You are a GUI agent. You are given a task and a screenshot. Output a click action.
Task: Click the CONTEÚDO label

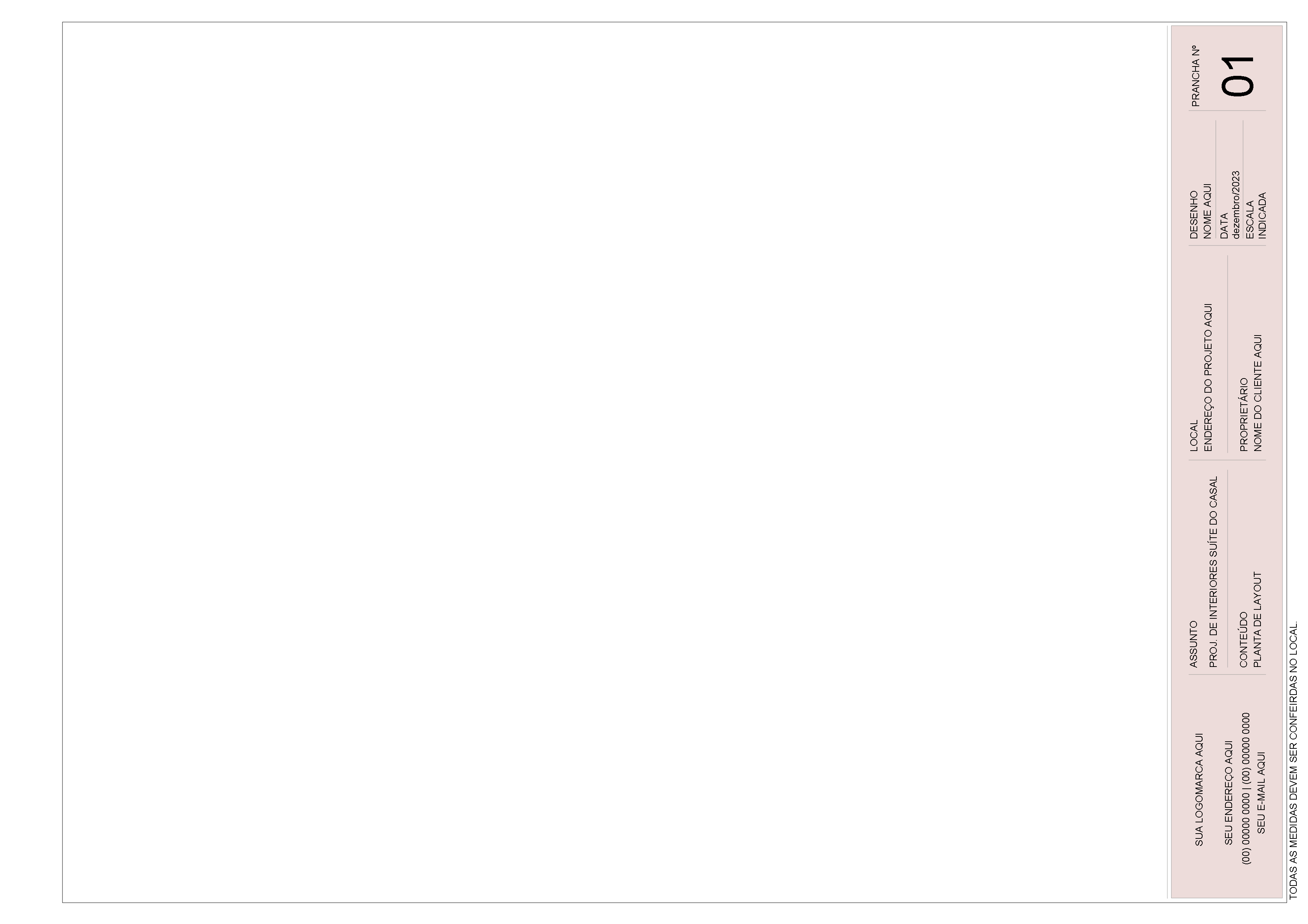(1244, 640)
